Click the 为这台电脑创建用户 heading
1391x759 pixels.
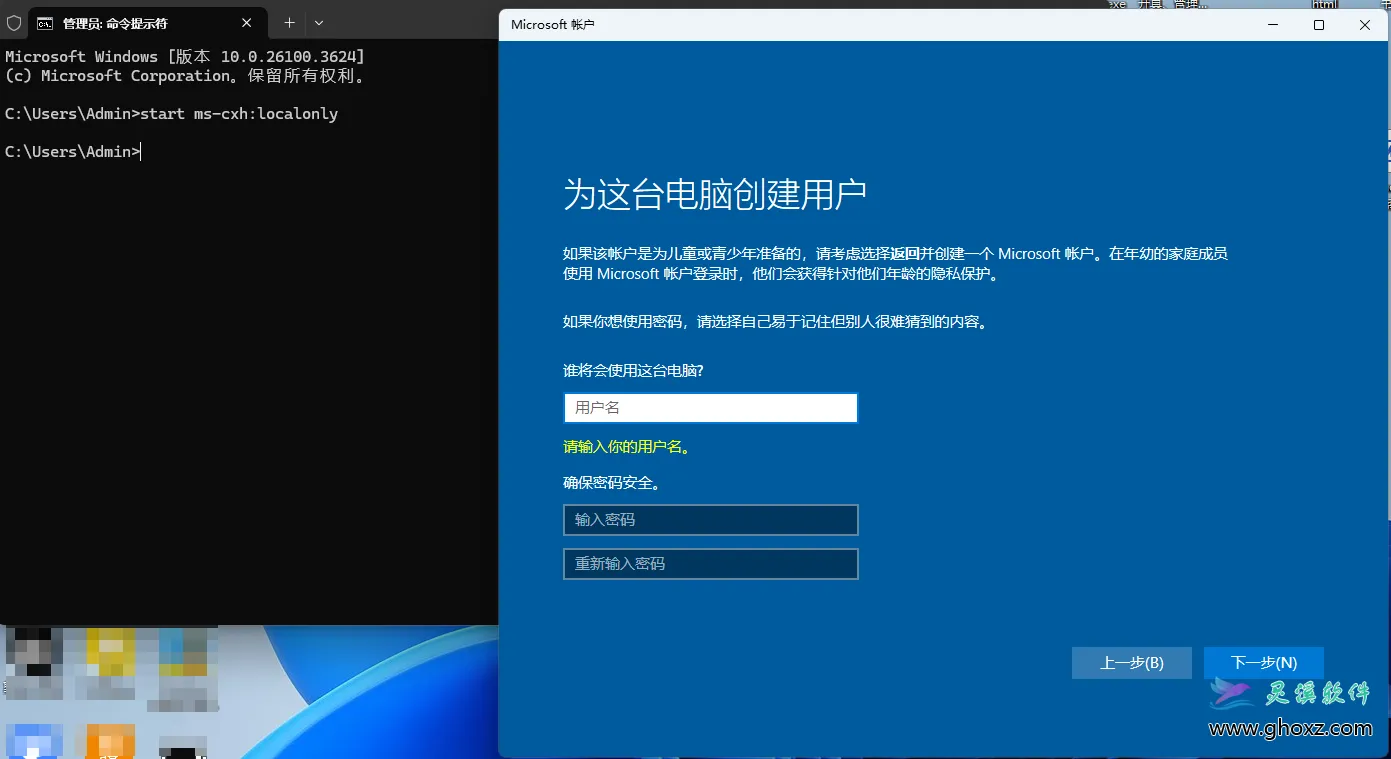714,194
